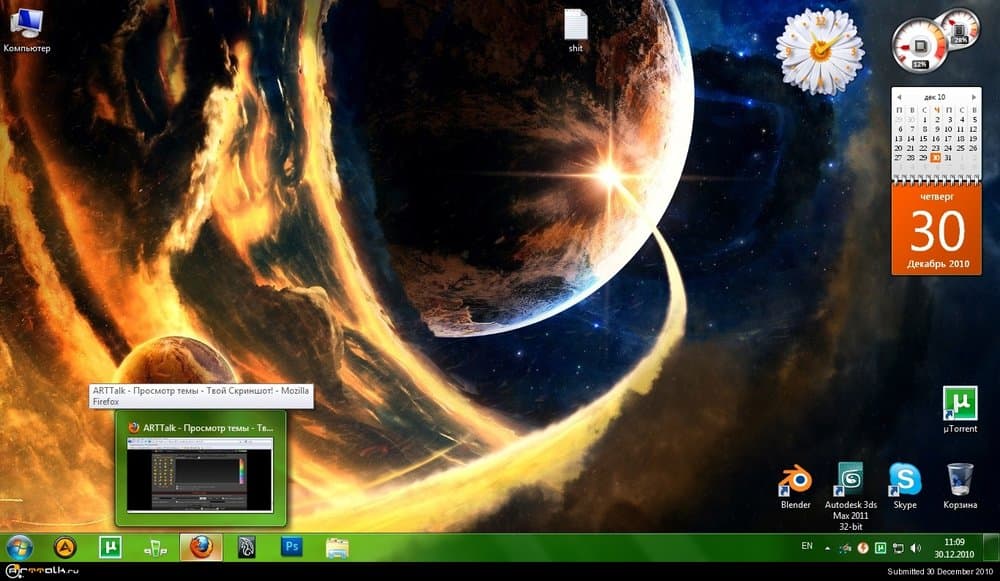Image resolution: width=1000 pixels, height=581 pixels.
Task: Launch Autodesk 3ds Max 2011 shortcut
Action: click(850, 482)
